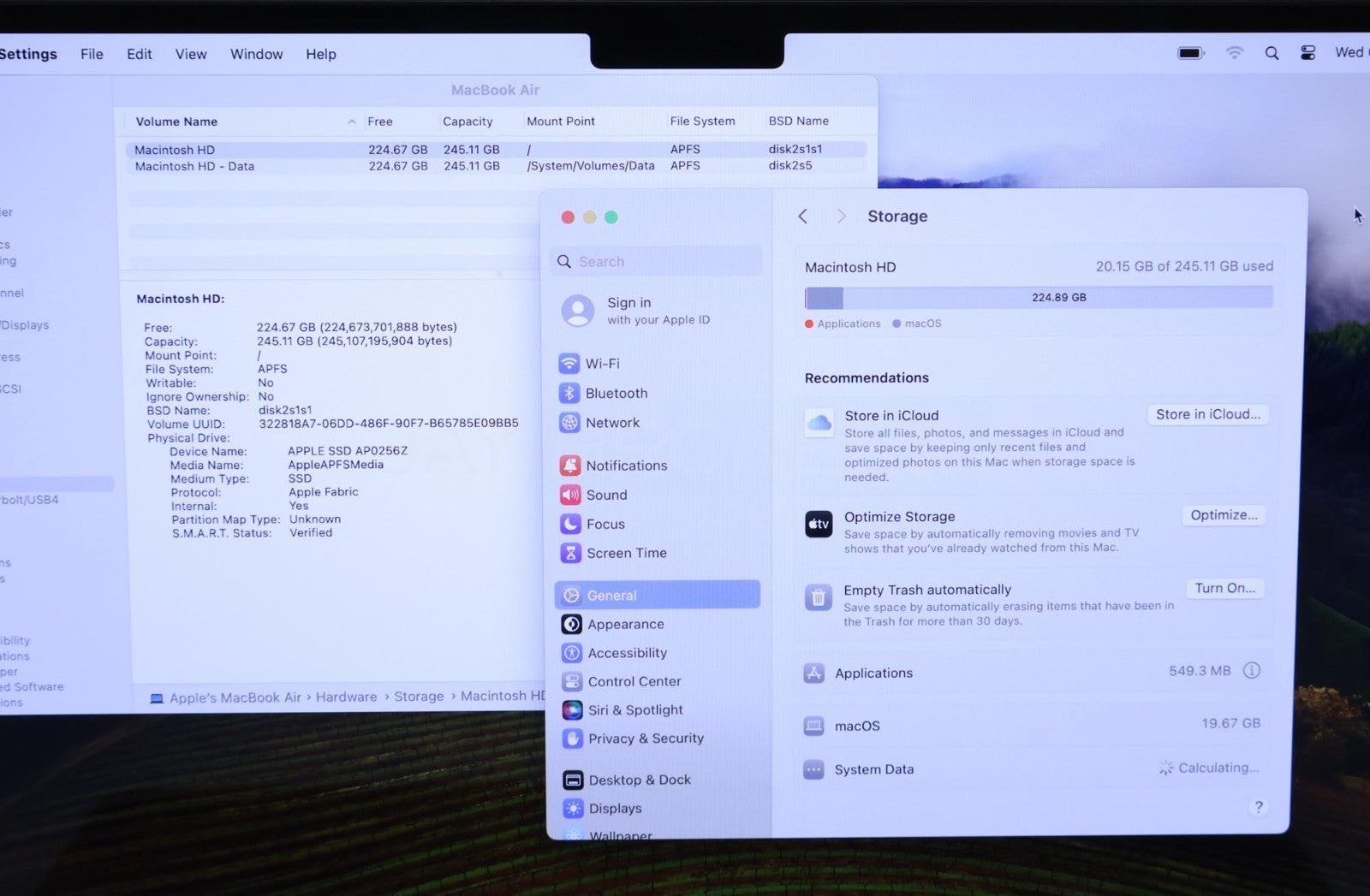Go forward using the forward chevron
The height and width of the screenshot is (896, 1370).
(x=841, y=217)
